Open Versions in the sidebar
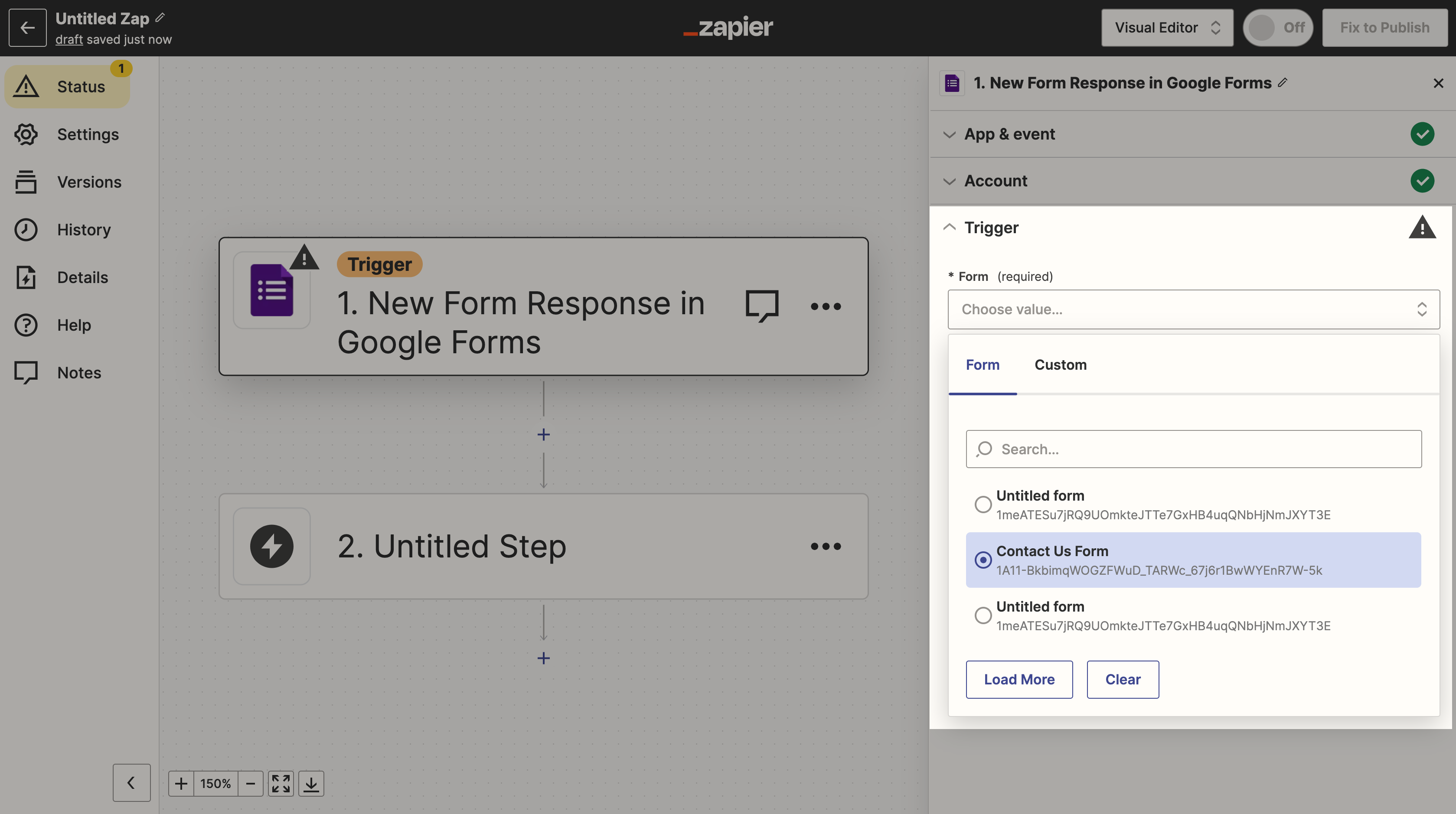This screenshot has height=814, width=1456. click(x=67, y=182)
